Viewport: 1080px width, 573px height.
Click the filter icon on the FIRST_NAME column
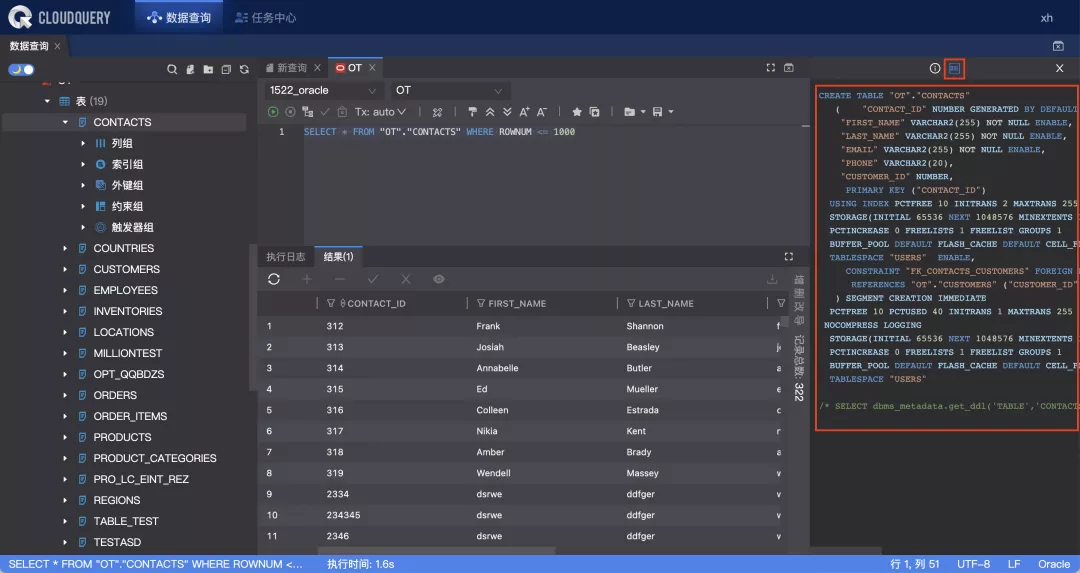pos(480,303)
